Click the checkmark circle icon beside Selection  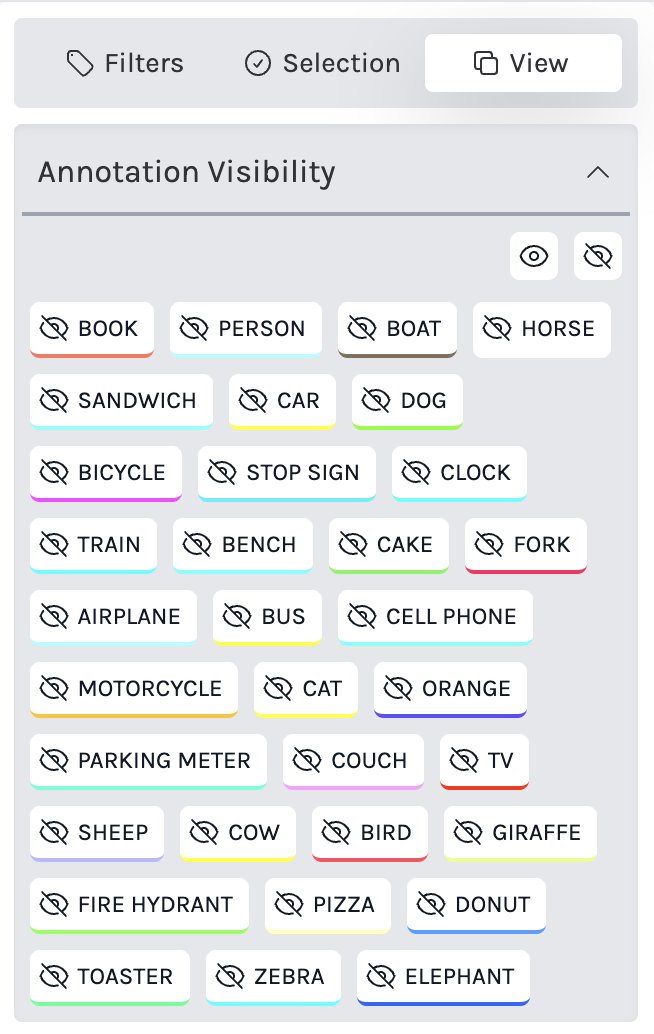[x=258, y=64]
